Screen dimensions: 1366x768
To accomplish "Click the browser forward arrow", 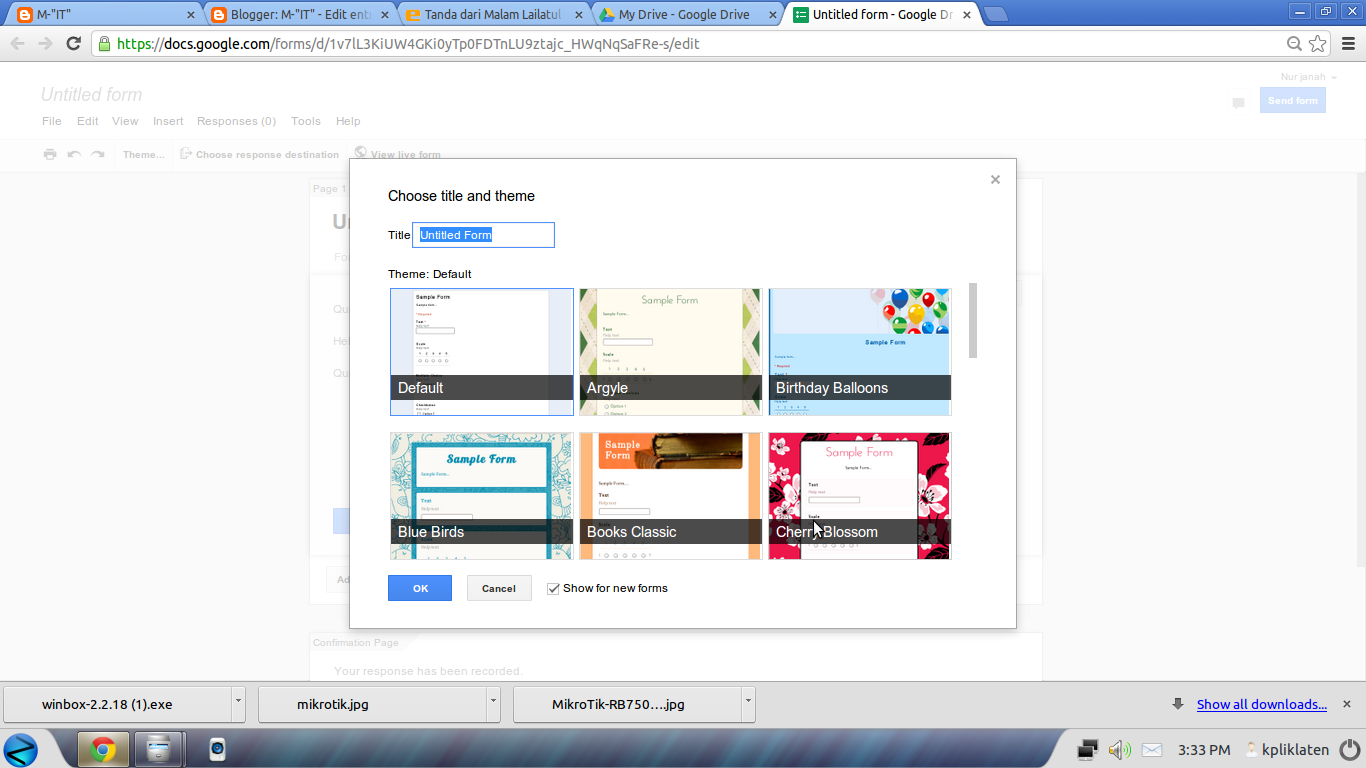I will [x=45, y=43].
